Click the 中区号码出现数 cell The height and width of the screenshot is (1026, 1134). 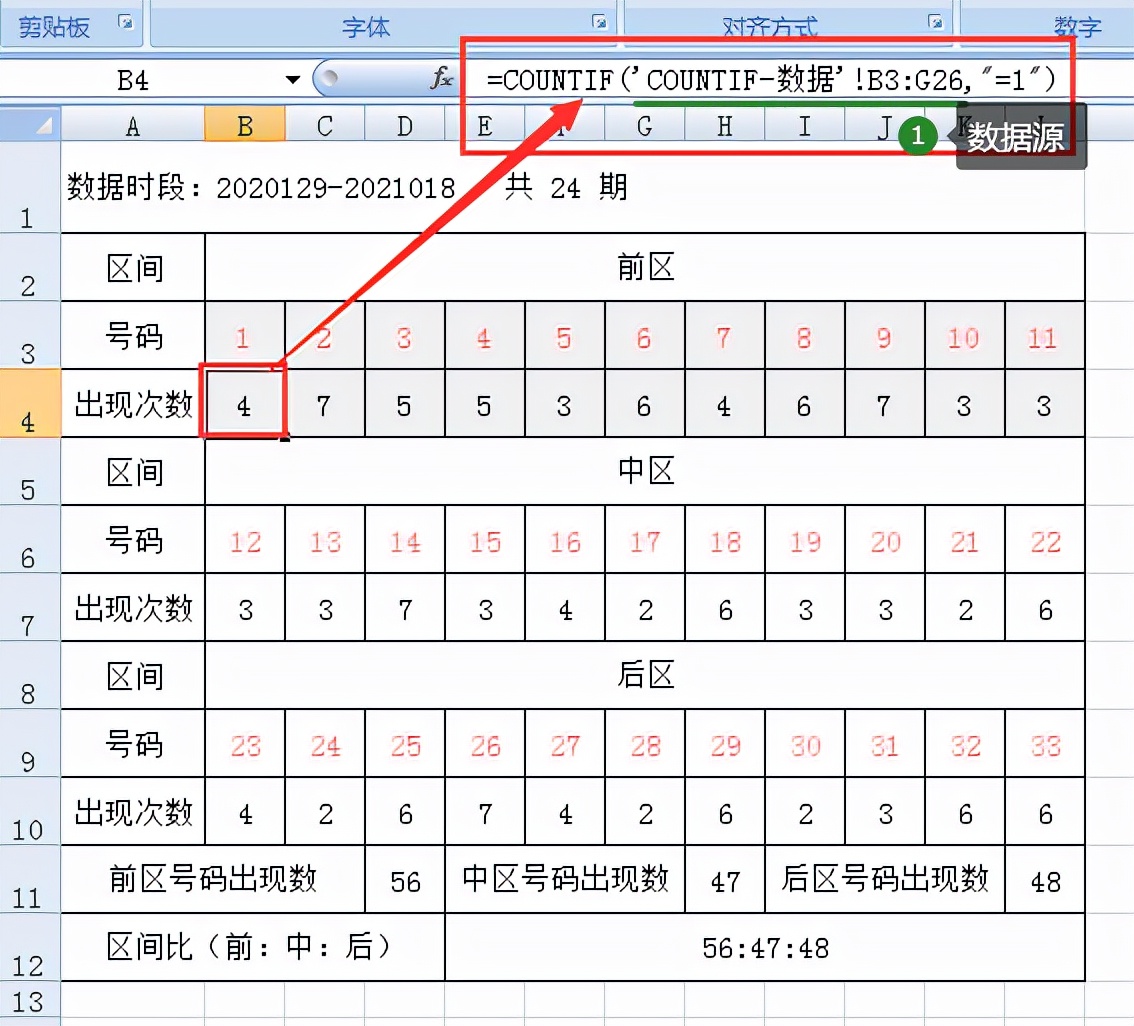(565, 878)
